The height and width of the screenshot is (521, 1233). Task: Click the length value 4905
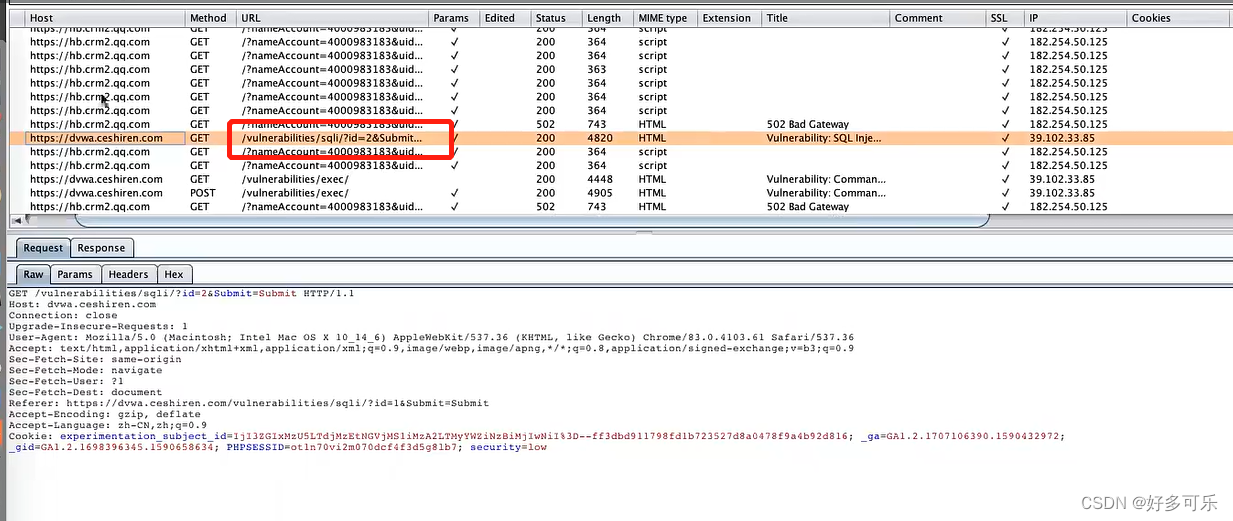pyautogui.click(x=599, y=193)
